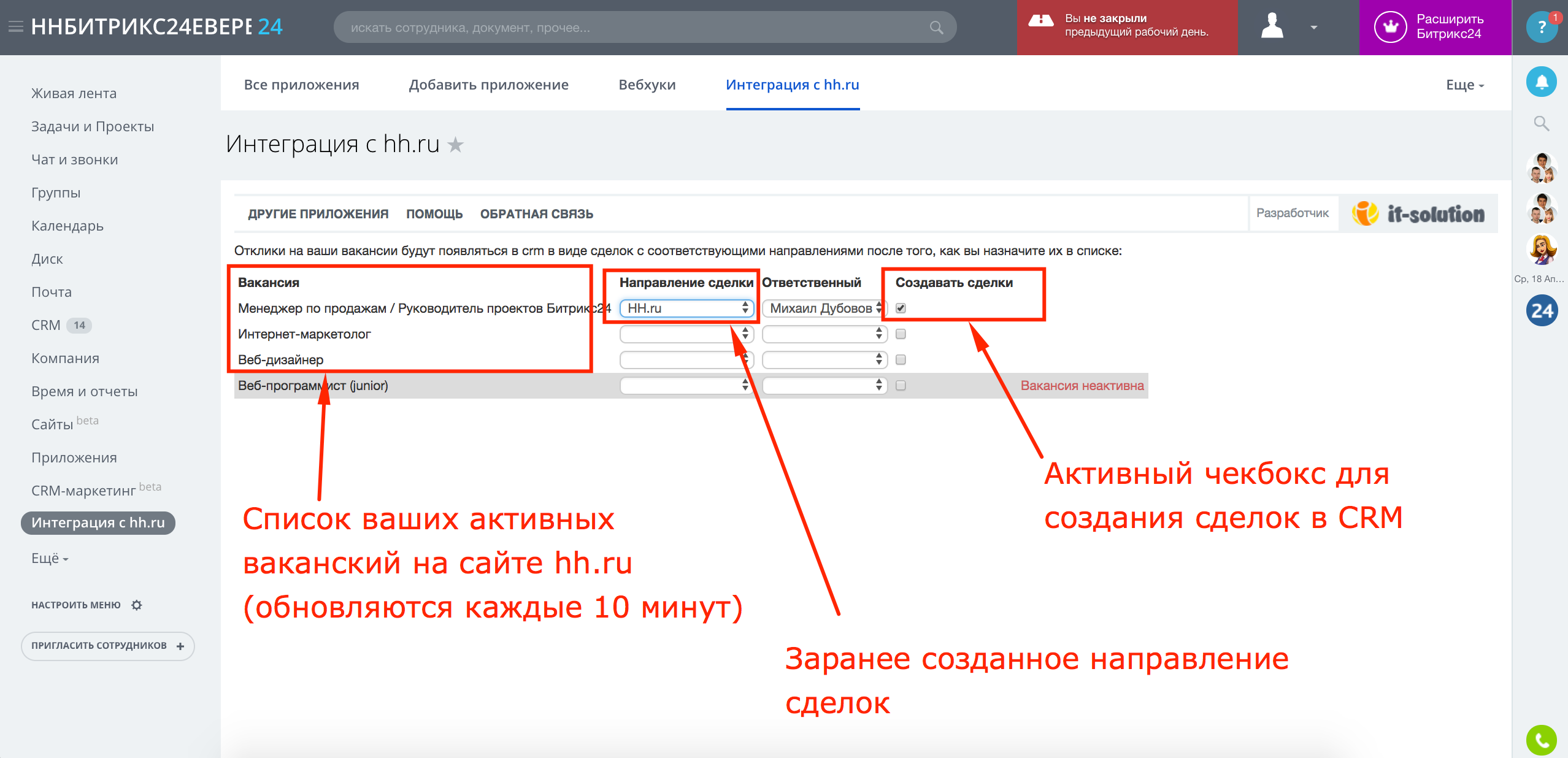This screenshot has height=758, width=1568.
Task: Expand the user profile dropdown arrow
Action: [1313, 28]
